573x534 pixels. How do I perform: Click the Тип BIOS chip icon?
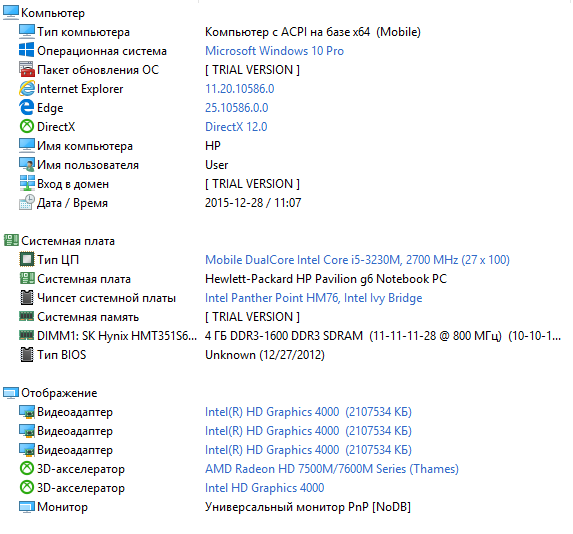click(x=27, y=355)
